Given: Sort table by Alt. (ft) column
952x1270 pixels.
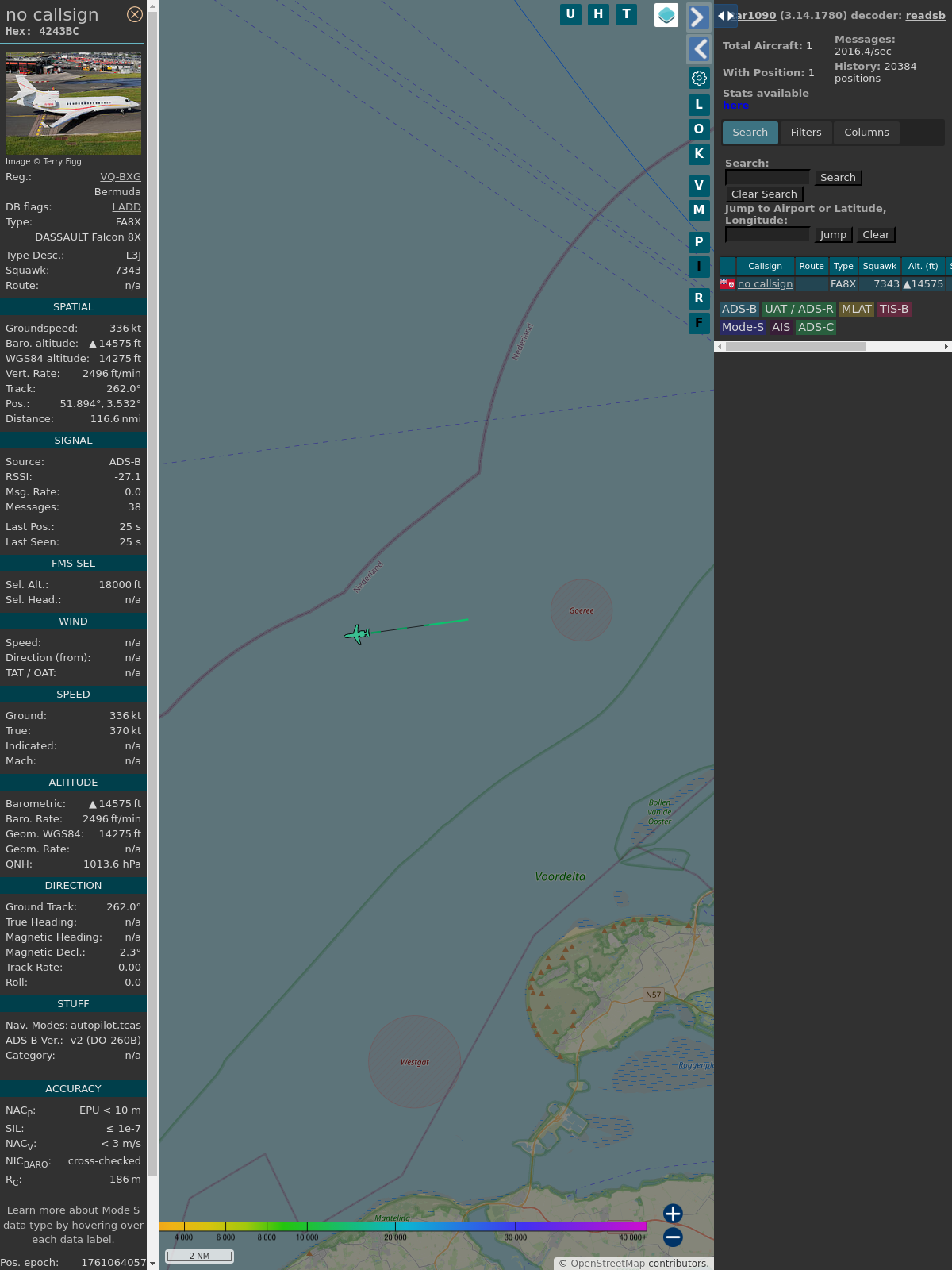Looking at the screenshot, I should [x=923, y=267].
